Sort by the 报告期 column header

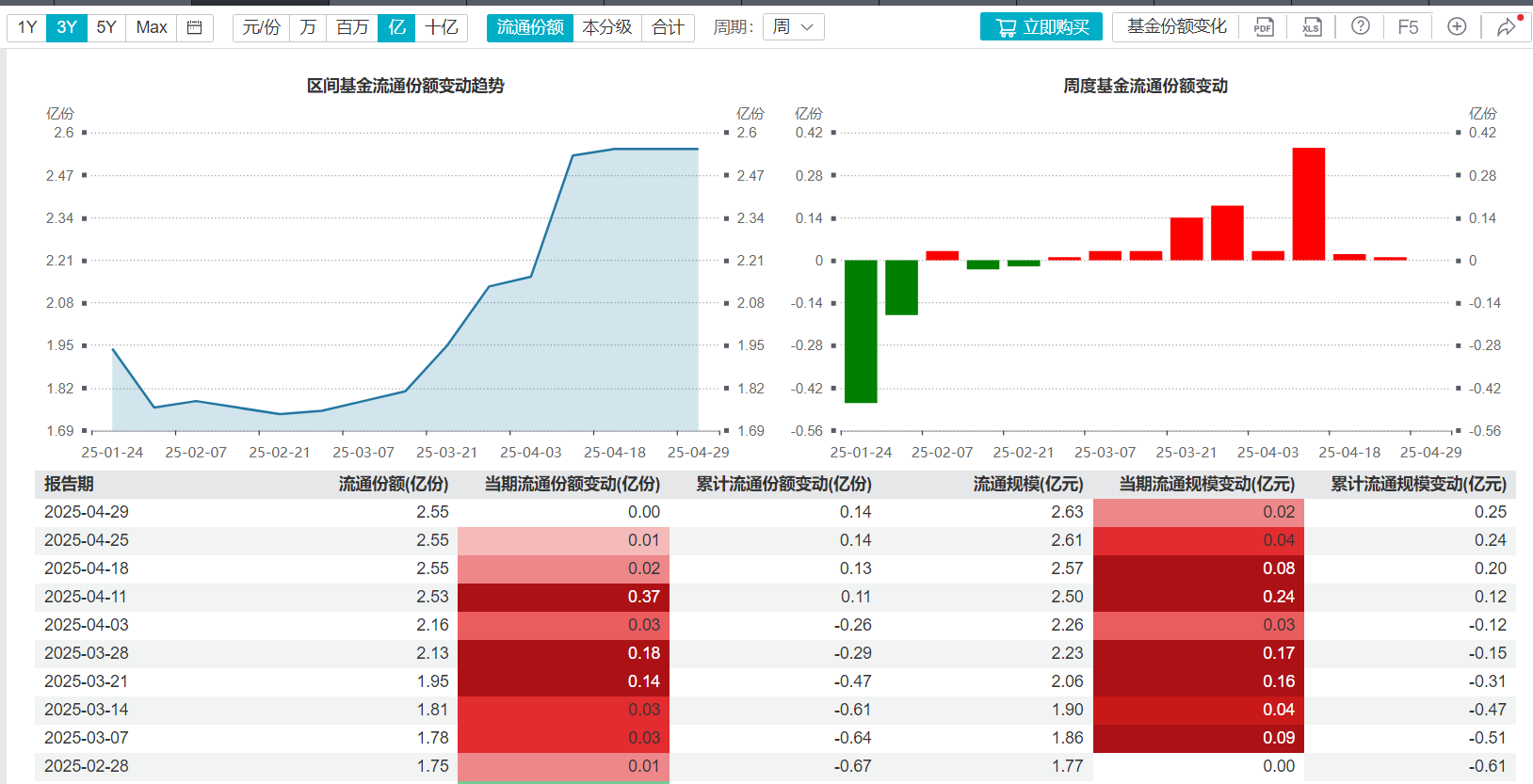point(69,484)
